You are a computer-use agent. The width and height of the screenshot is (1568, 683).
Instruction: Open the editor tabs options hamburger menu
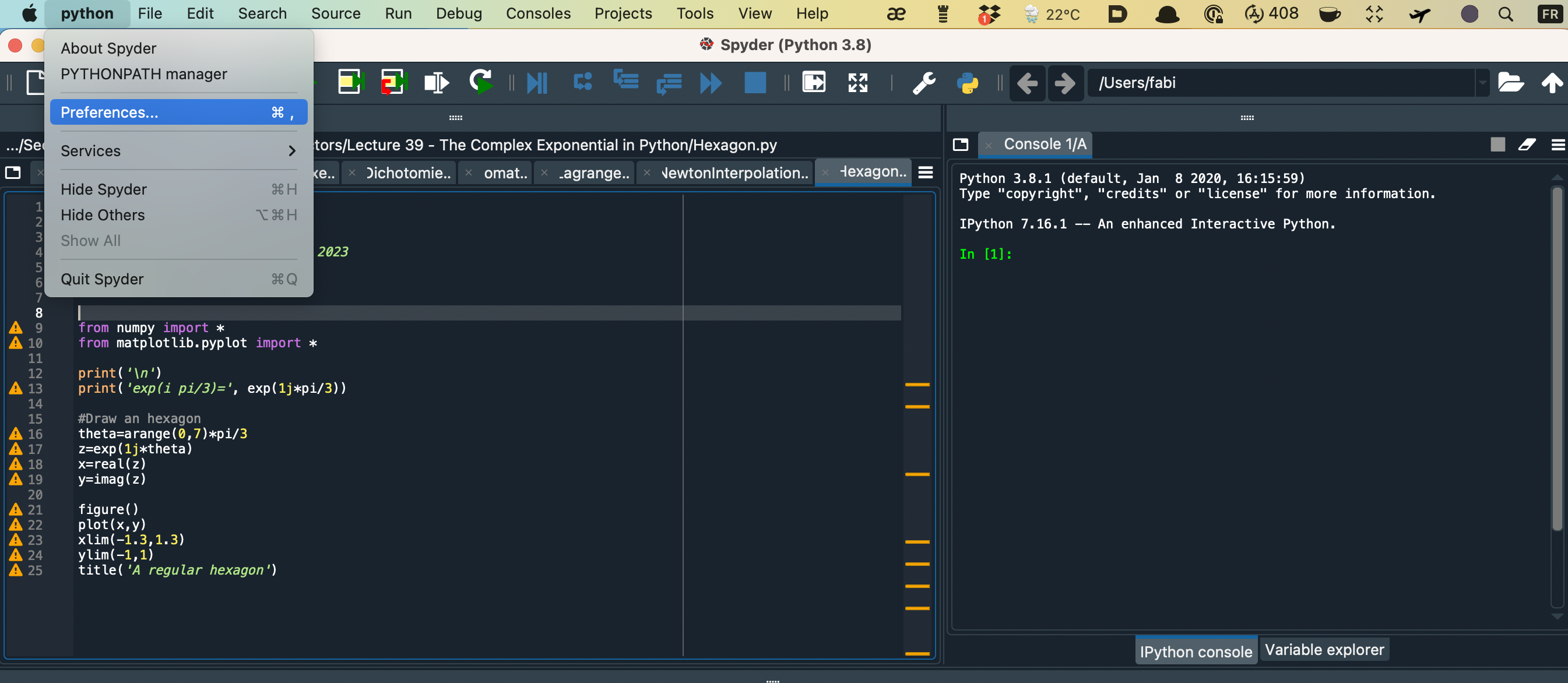(925, 173)
